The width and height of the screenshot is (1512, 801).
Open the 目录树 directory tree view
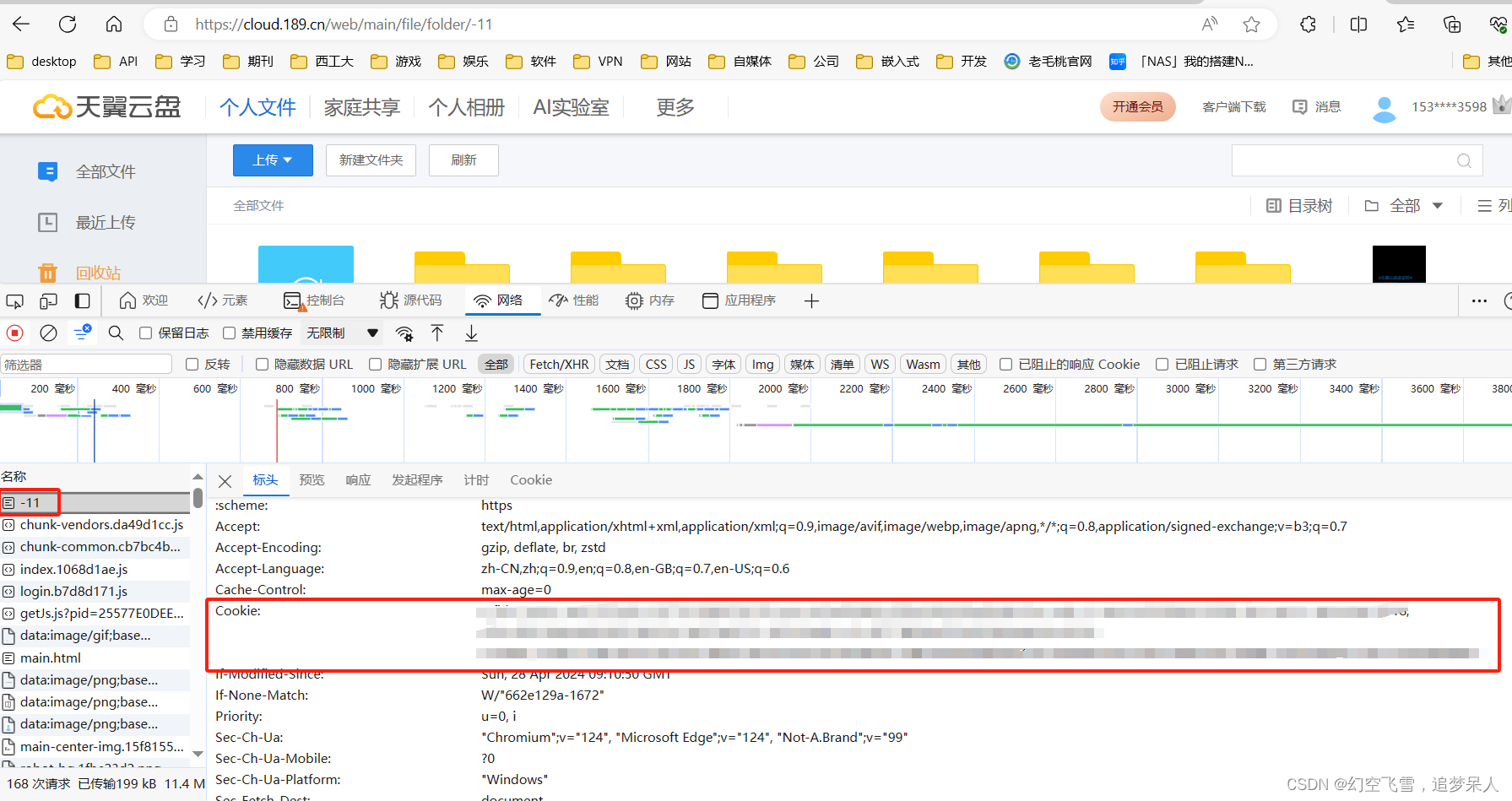coord(1299,205)
